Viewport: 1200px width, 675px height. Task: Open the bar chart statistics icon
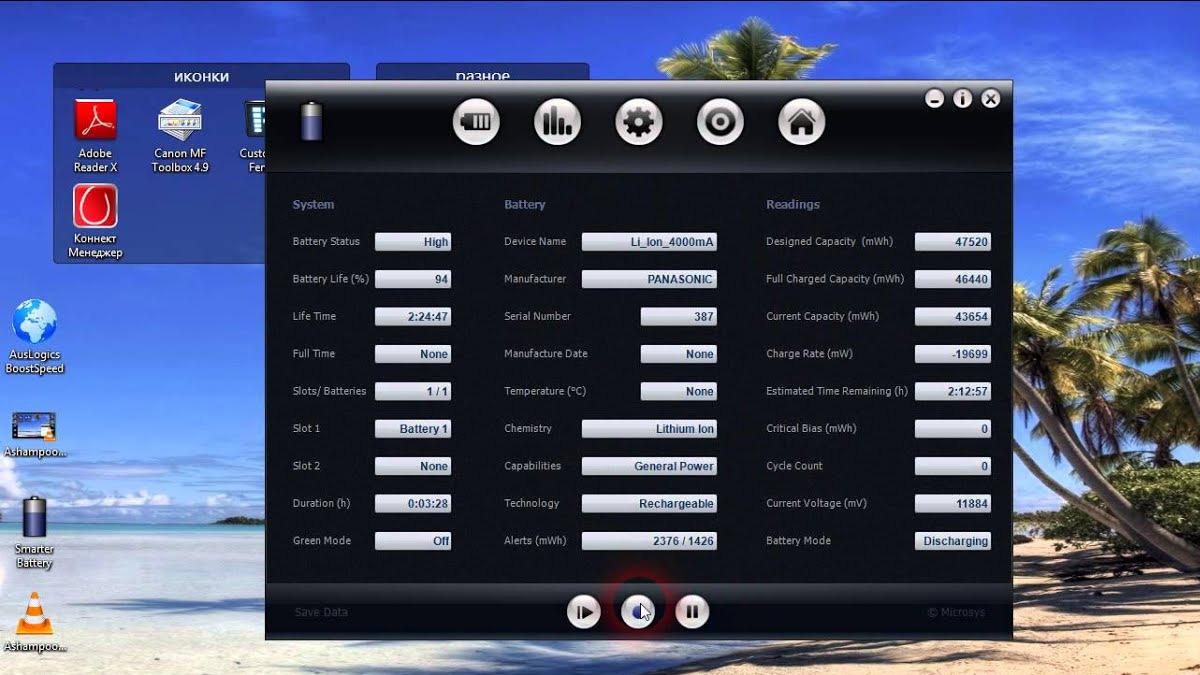point(557,122)
